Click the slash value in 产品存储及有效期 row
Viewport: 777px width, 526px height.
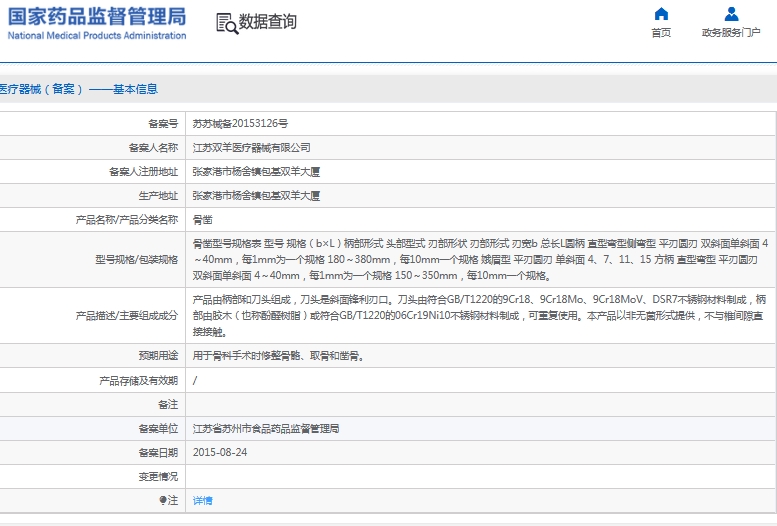pos(195,380)
